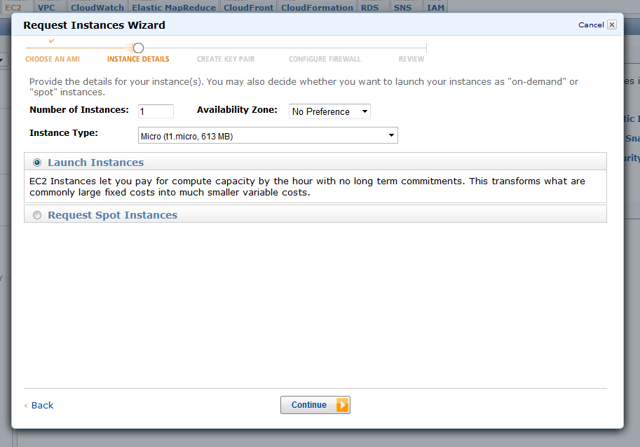Click the Instance Details step label

(138, 59)
